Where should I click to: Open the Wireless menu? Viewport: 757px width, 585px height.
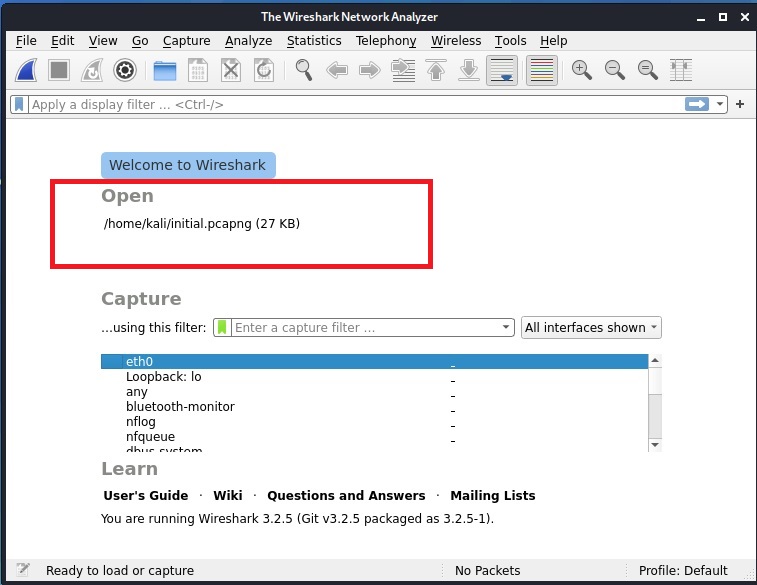456,41
